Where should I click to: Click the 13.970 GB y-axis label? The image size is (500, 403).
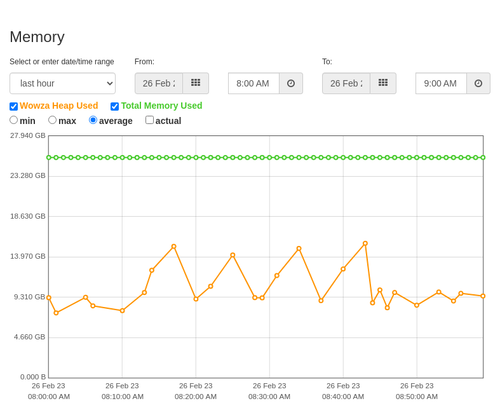click(x=28, y=256)
